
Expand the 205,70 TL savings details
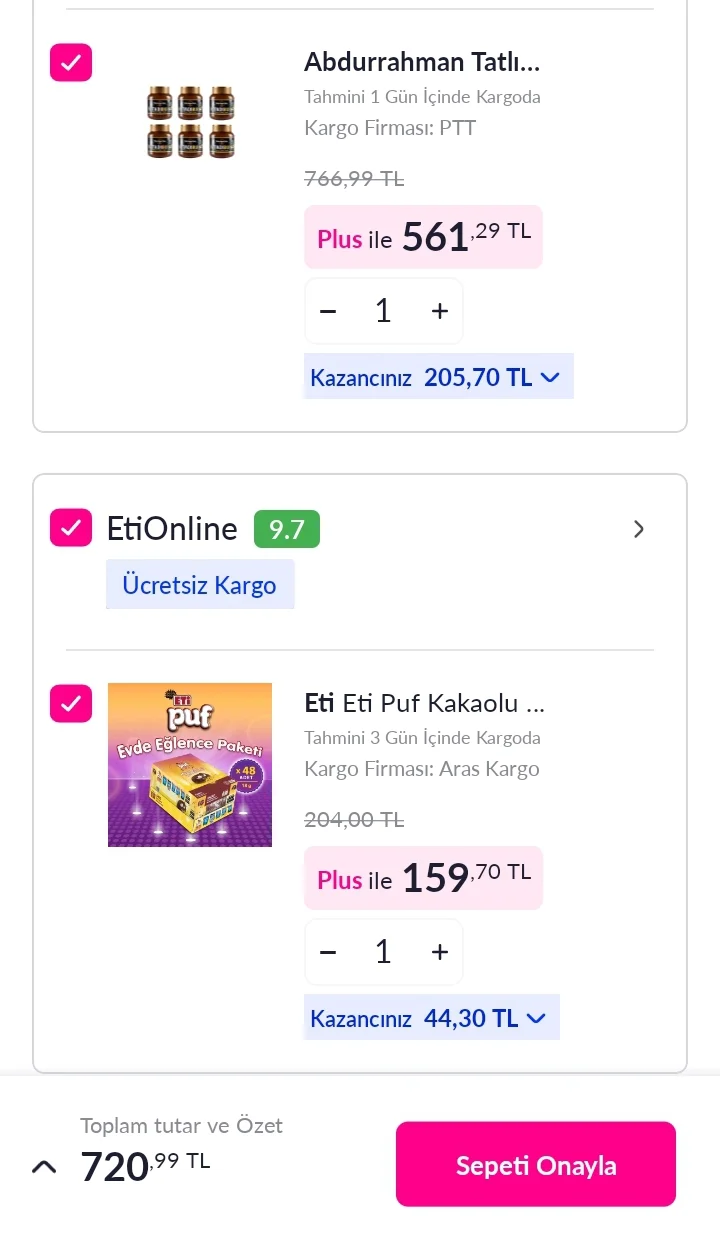coord(549,377)
